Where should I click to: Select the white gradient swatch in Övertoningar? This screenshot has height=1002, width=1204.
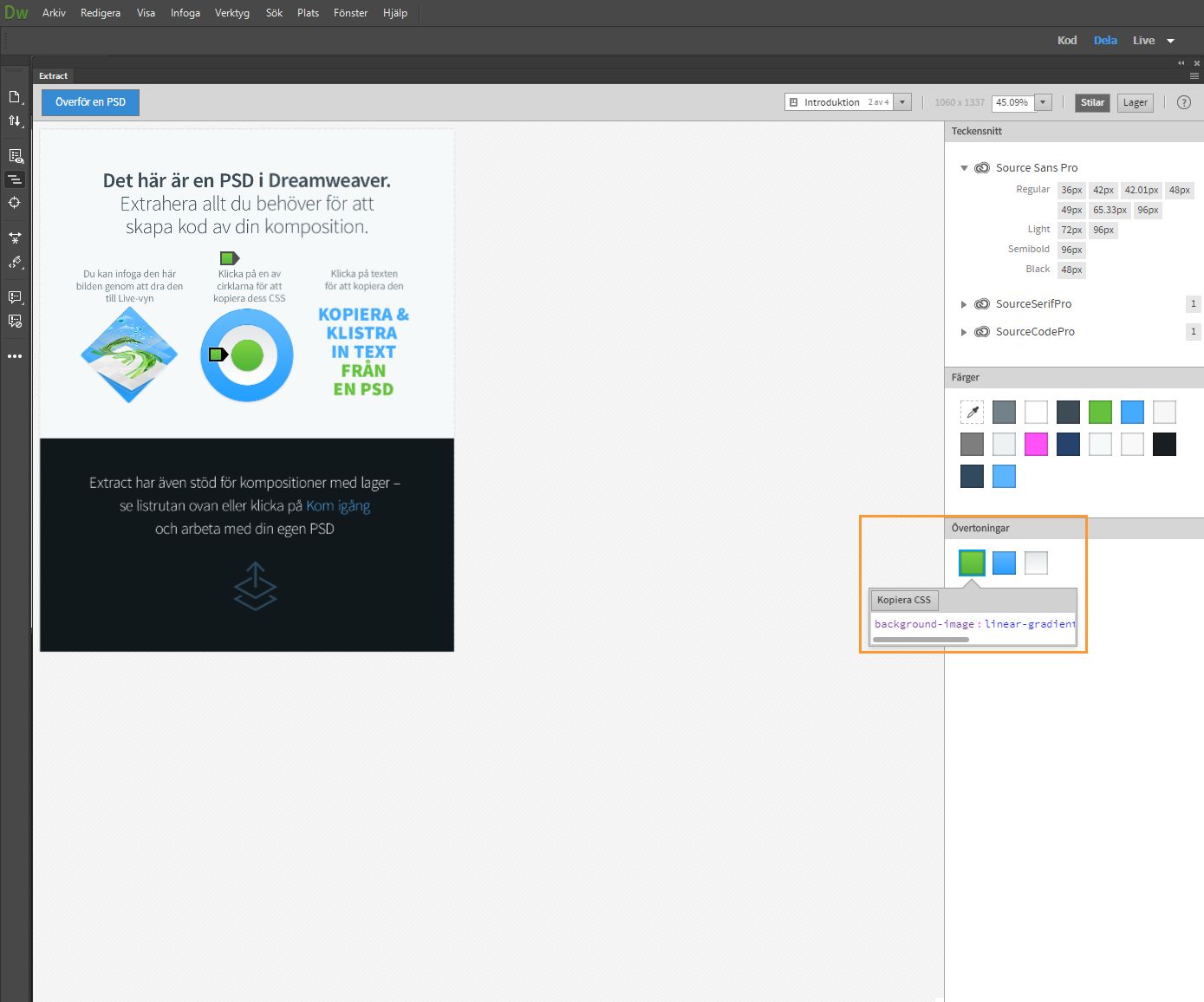[x=1036, y=563]
